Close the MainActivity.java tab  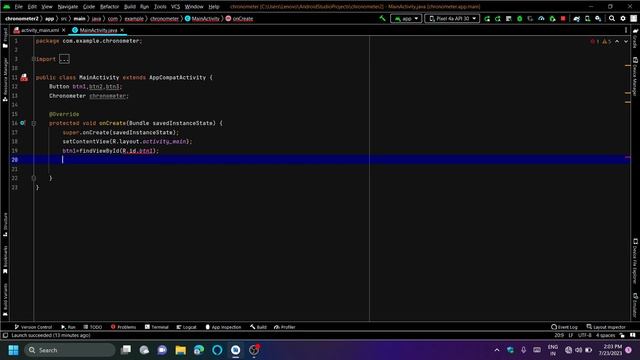(122, 30)
